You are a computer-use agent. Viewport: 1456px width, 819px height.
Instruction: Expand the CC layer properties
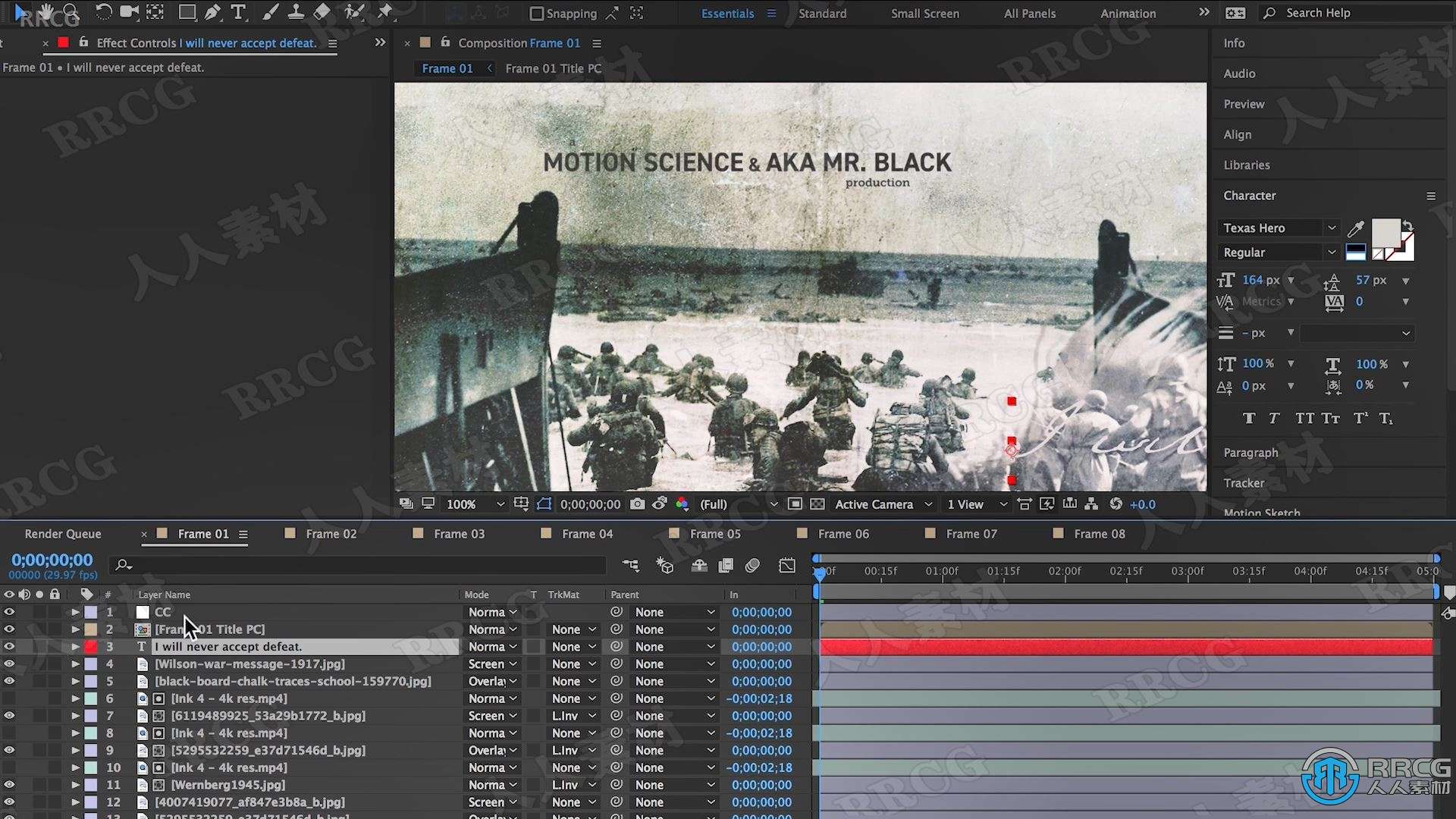coord(75,612)
